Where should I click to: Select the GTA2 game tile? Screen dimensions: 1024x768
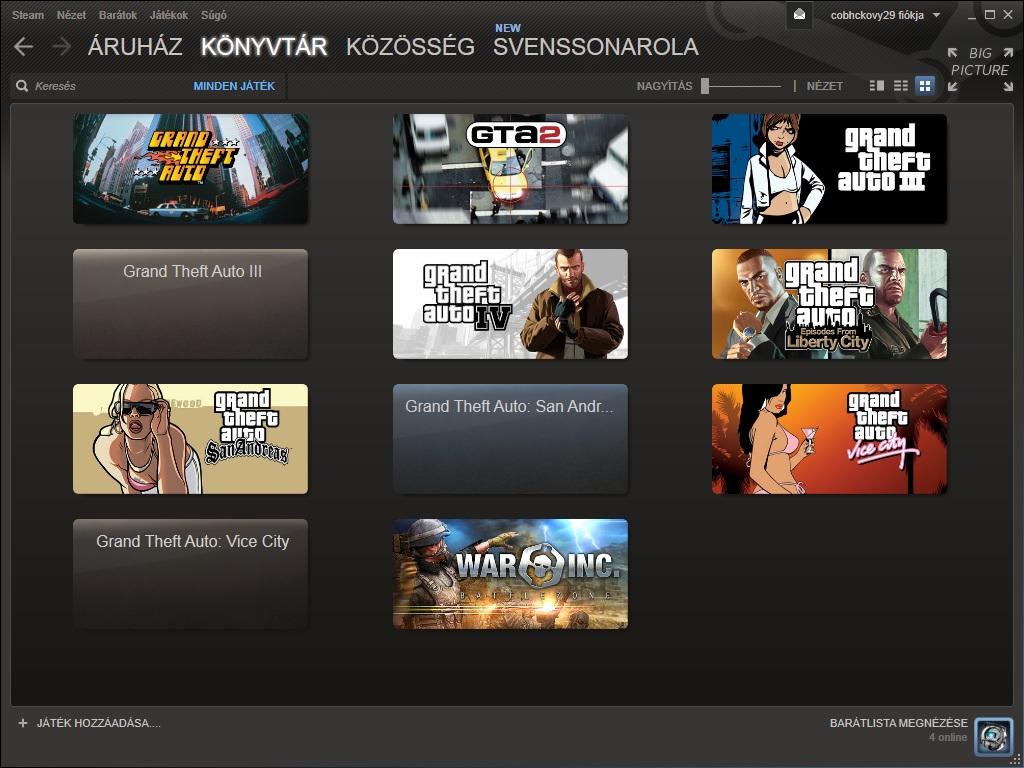pyautogui.click(x=510, y=168)
